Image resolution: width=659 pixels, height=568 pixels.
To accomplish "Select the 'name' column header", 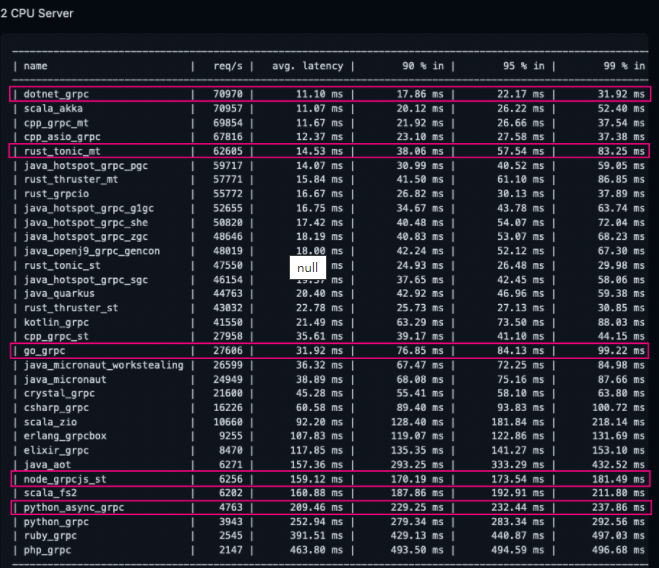I will coord(35,66).
